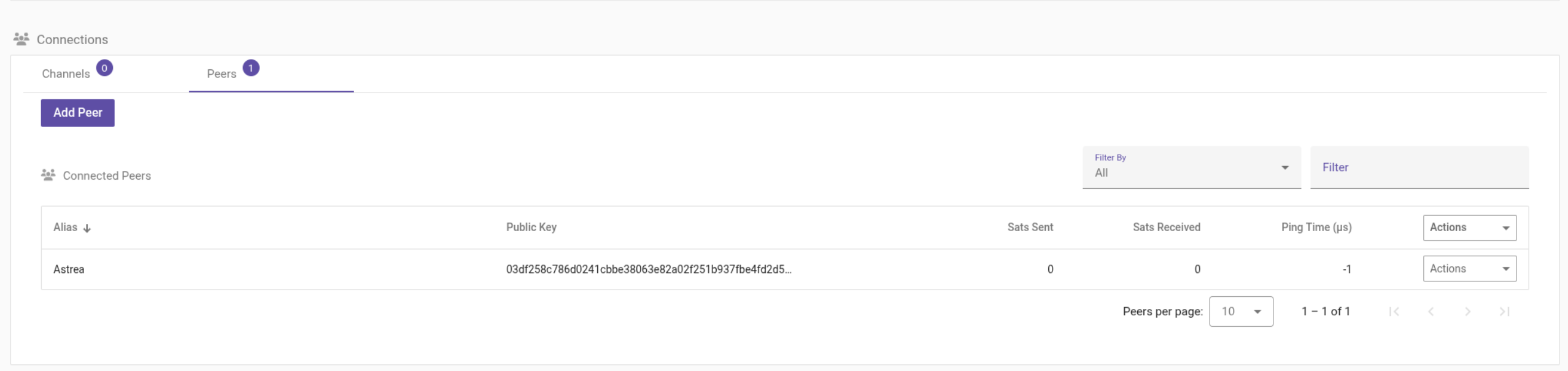Sort table by Public Key column

(531, 227)
